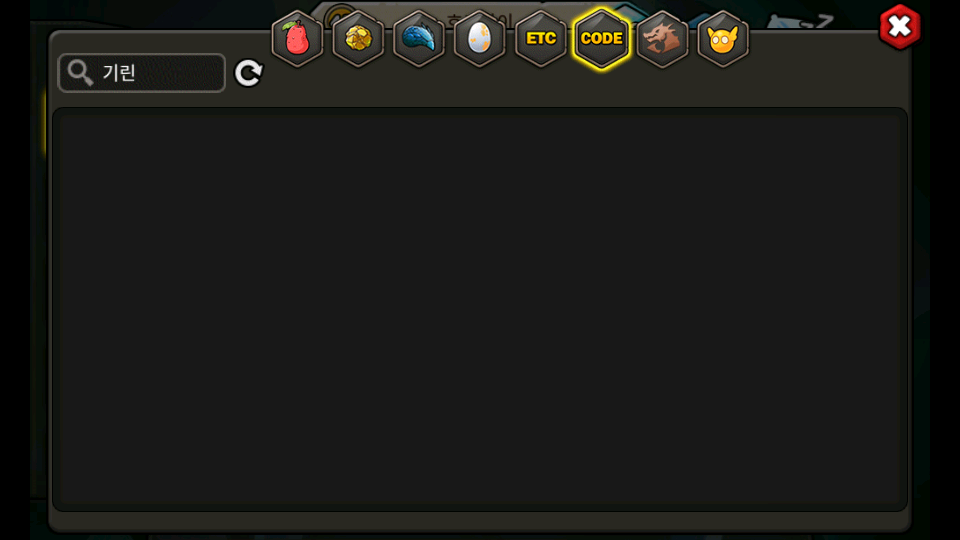Choose the highlighted CODE tab
Screen dimensions: 960x540
point(601,39)
